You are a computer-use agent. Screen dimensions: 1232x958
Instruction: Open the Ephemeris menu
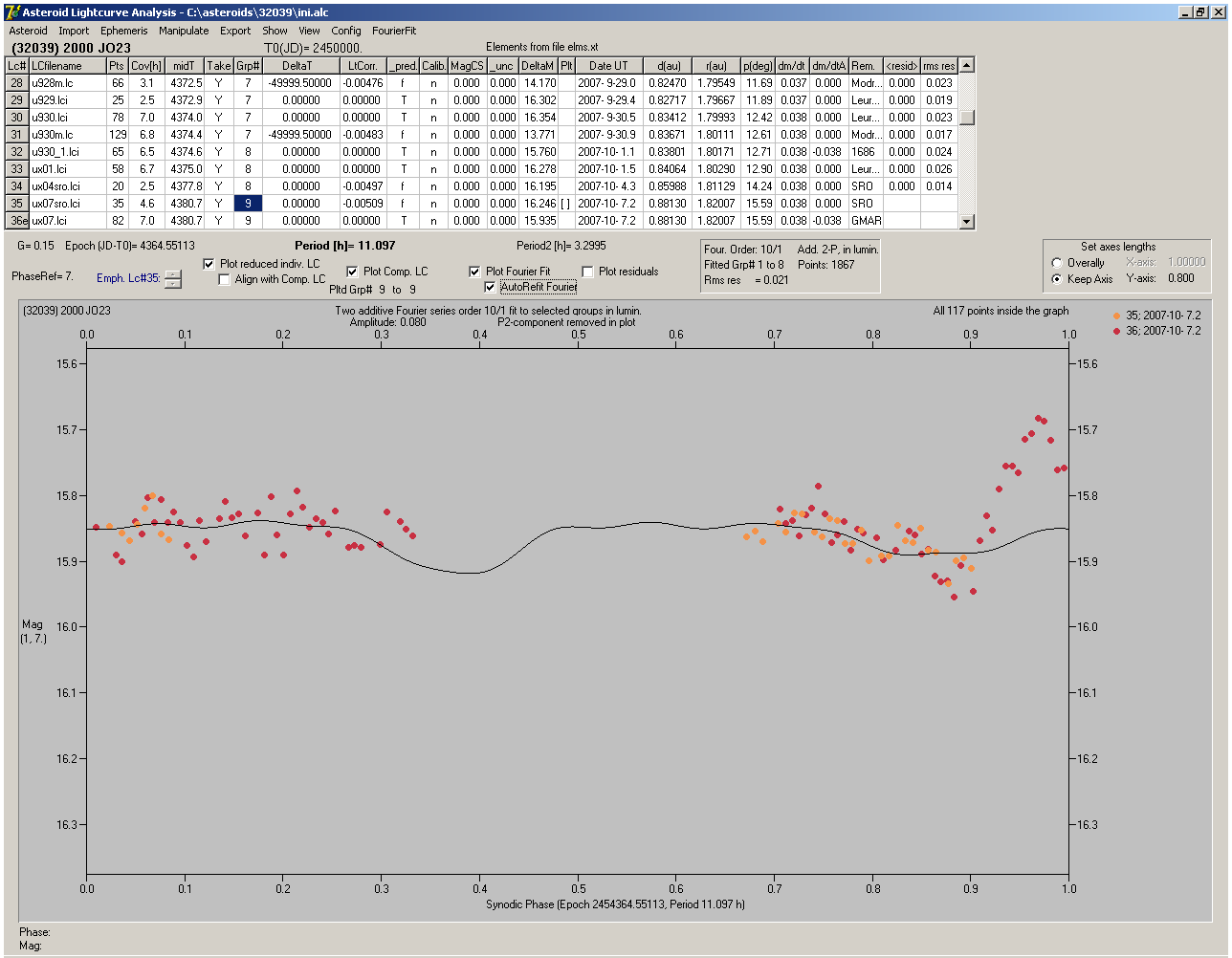(x=124, y=31)
